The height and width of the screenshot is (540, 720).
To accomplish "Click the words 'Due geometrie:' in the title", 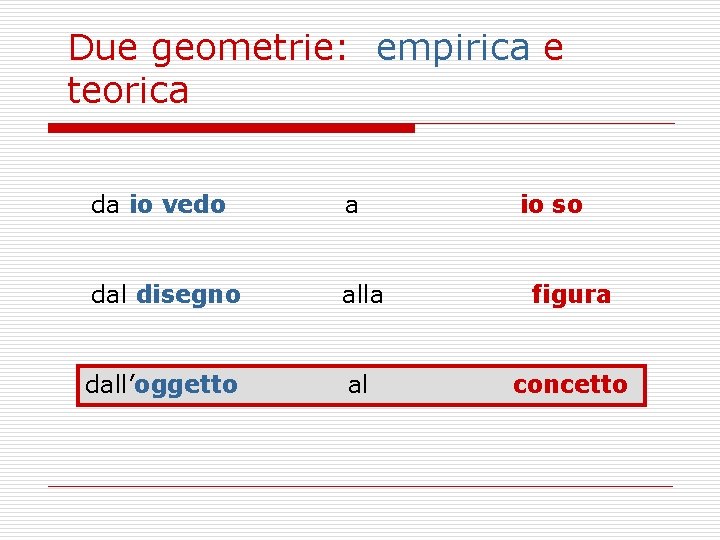I will click(208, 50).
